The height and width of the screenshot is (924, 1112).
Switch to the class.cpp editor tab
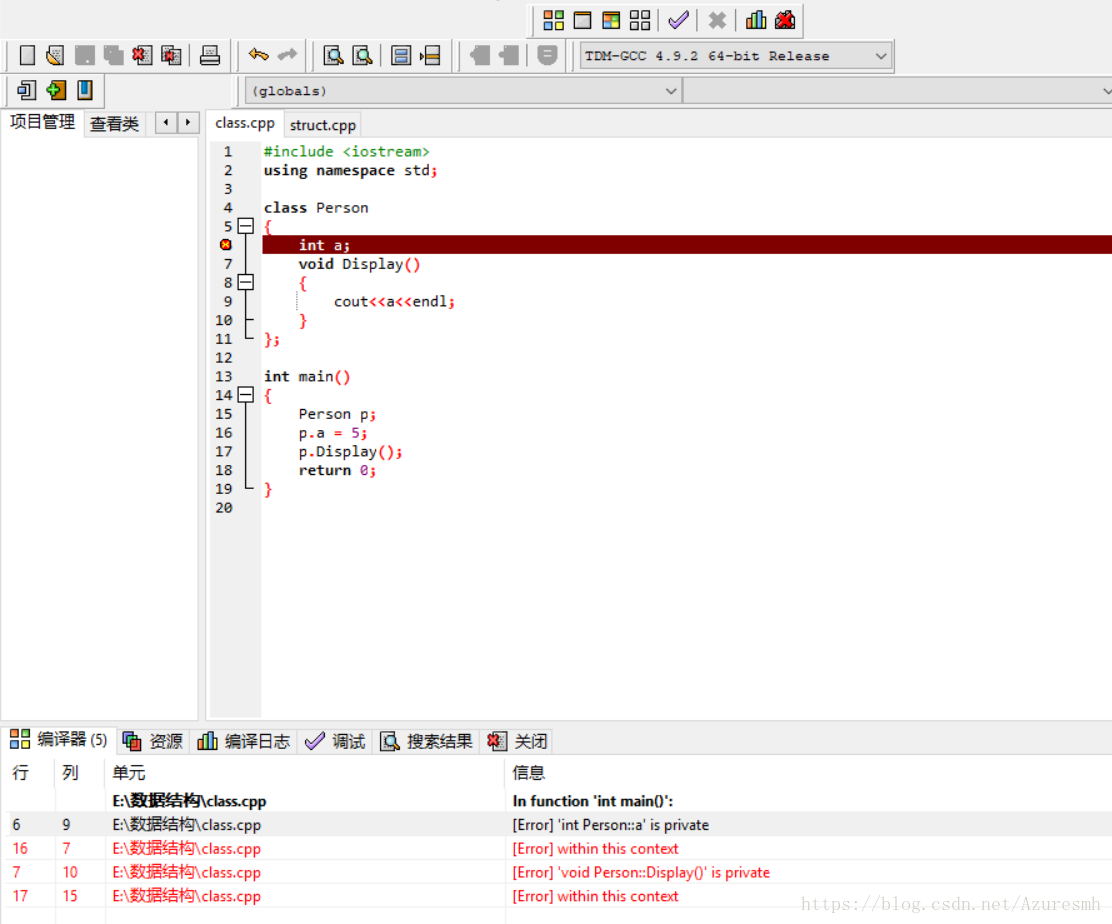point(245,123)
